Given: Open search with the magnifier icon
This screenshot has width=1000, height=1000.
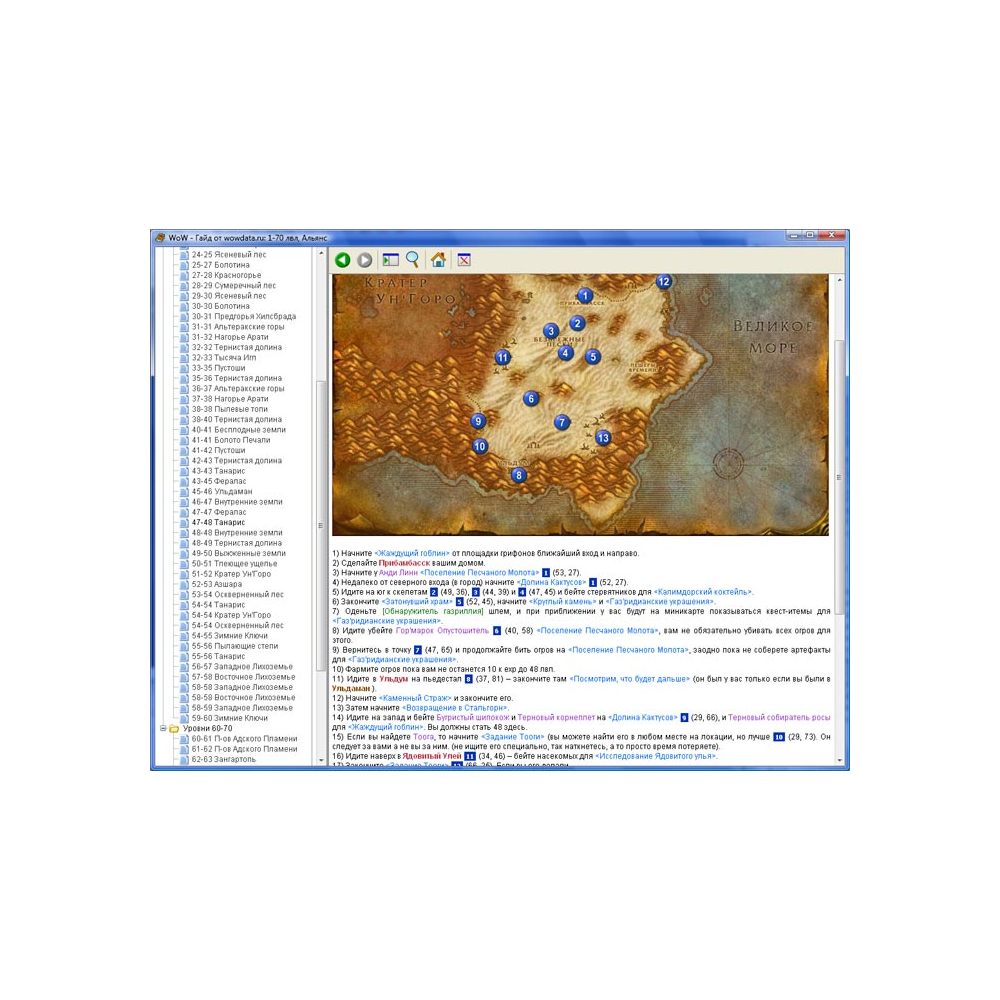Looking at the screenshot, I should tap(412, 260).
